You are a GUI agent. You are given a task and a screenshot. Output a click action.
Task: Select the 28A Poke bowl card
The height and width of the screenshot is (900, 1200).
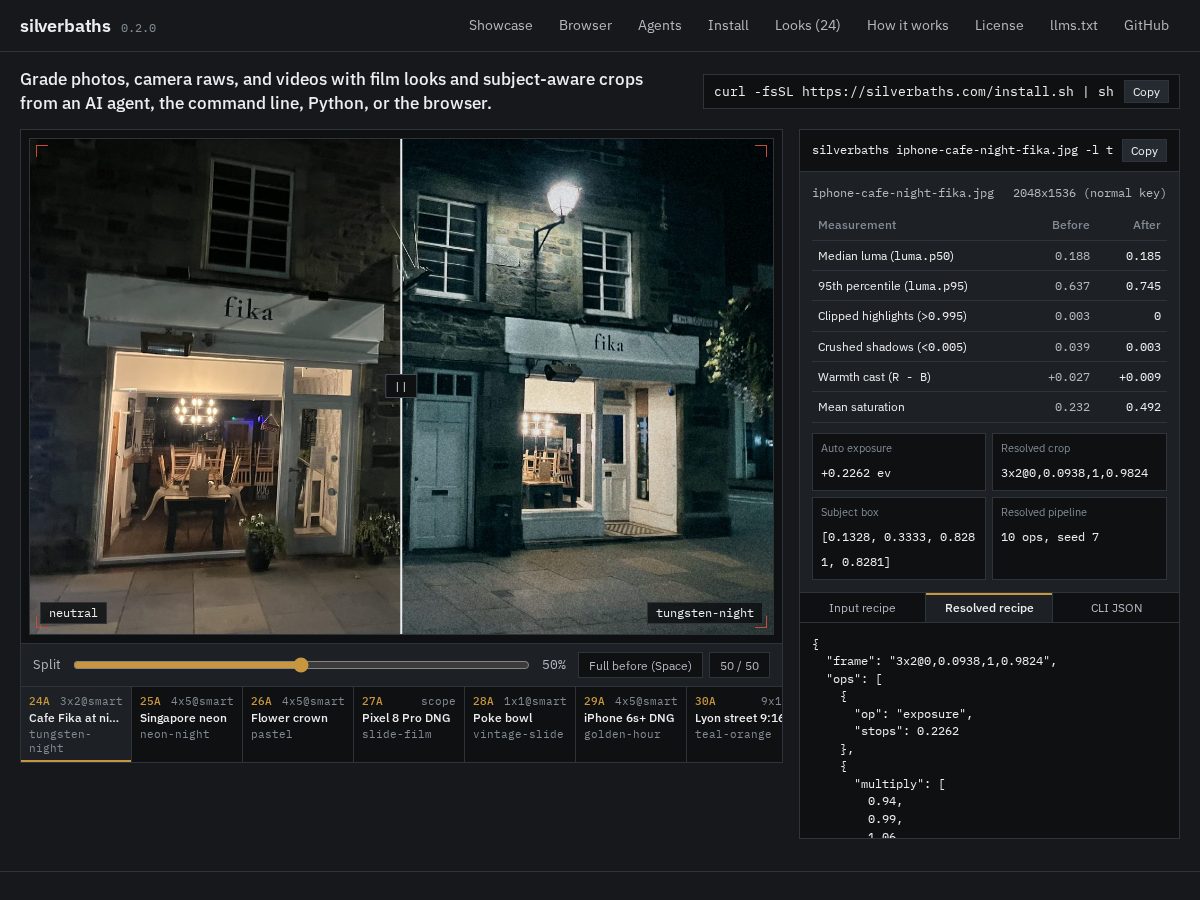[520, 724]
